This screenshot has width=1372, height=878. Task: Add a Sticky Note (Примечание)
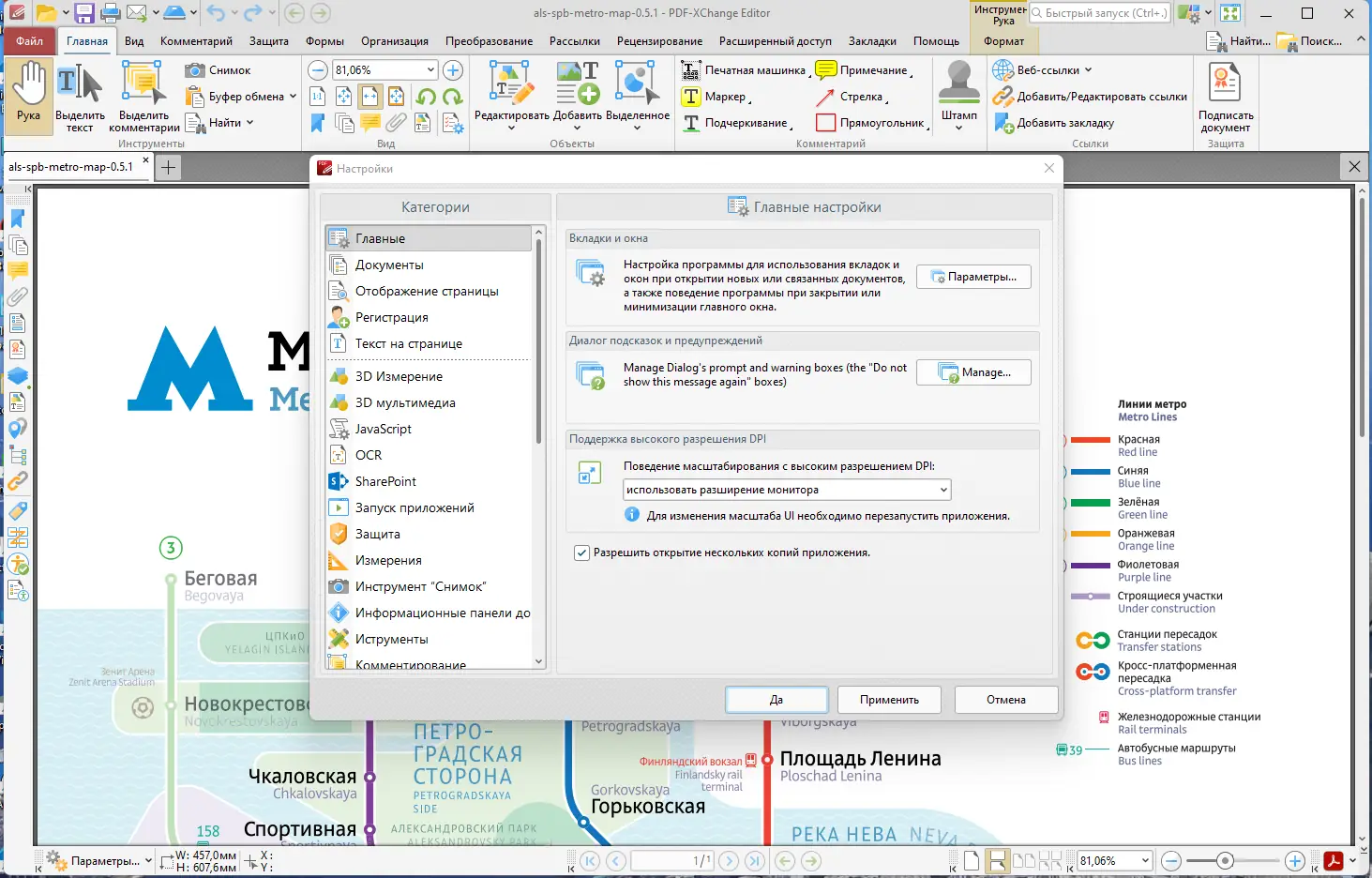864,70
